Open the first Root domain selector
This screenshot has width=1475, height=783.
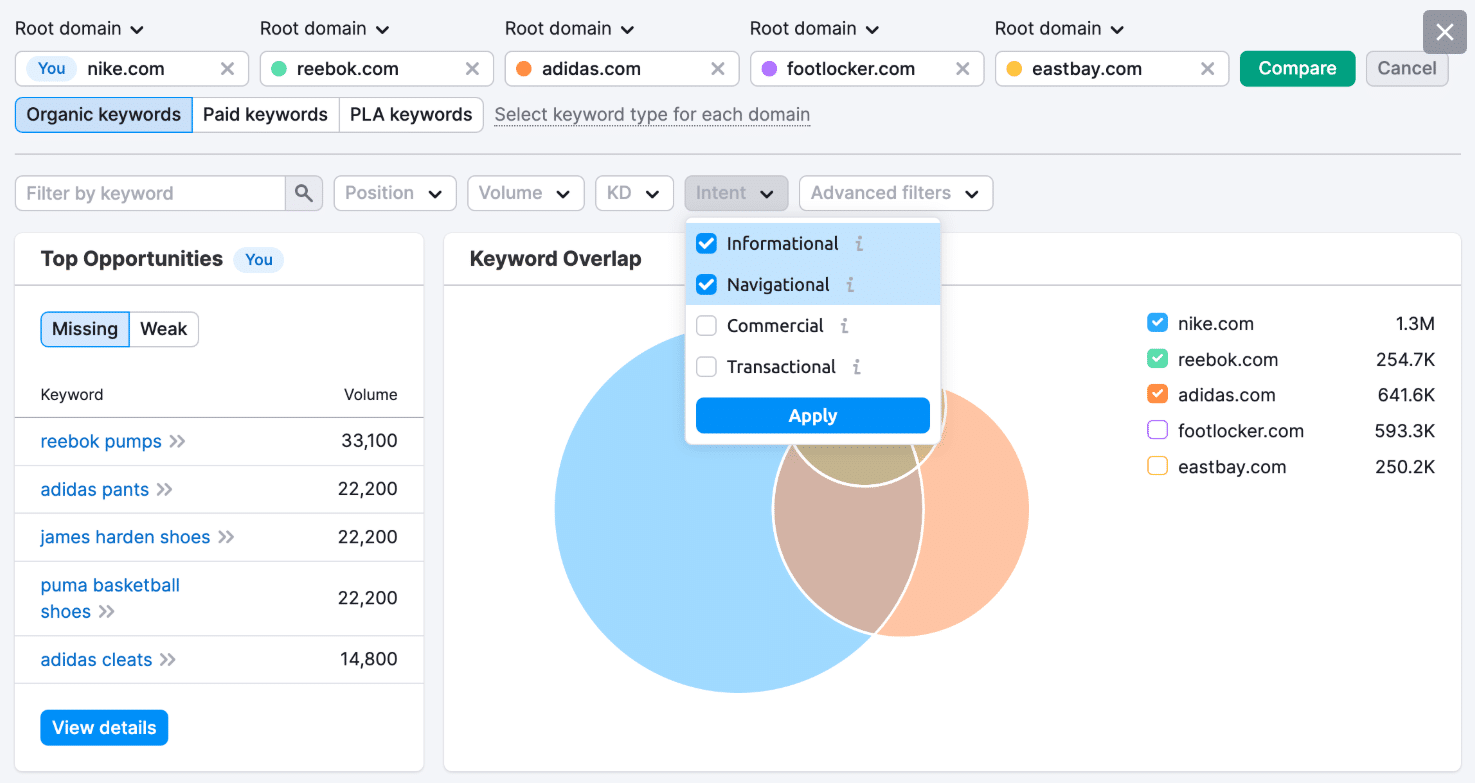point(80,28)
